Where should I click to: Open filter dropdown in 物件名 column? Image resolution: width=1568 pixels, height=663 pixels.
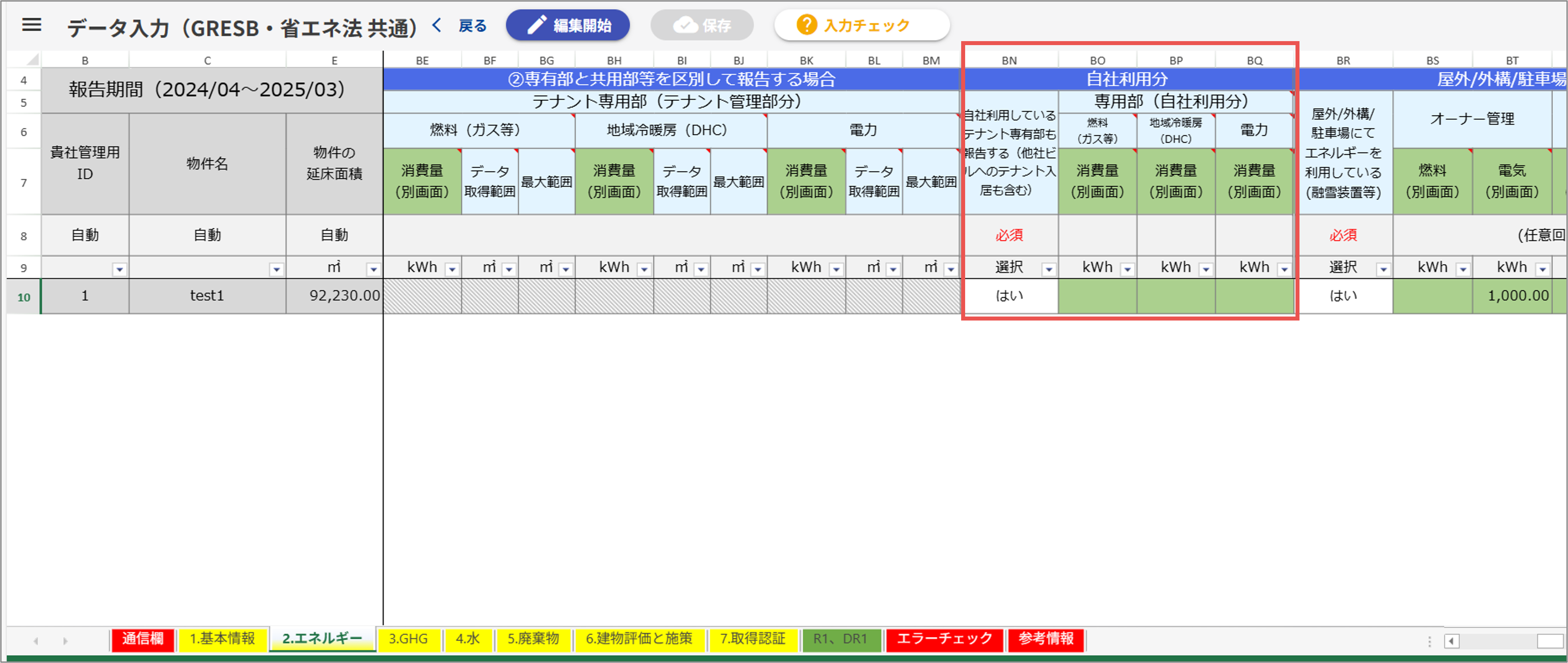tap(276, 269)
